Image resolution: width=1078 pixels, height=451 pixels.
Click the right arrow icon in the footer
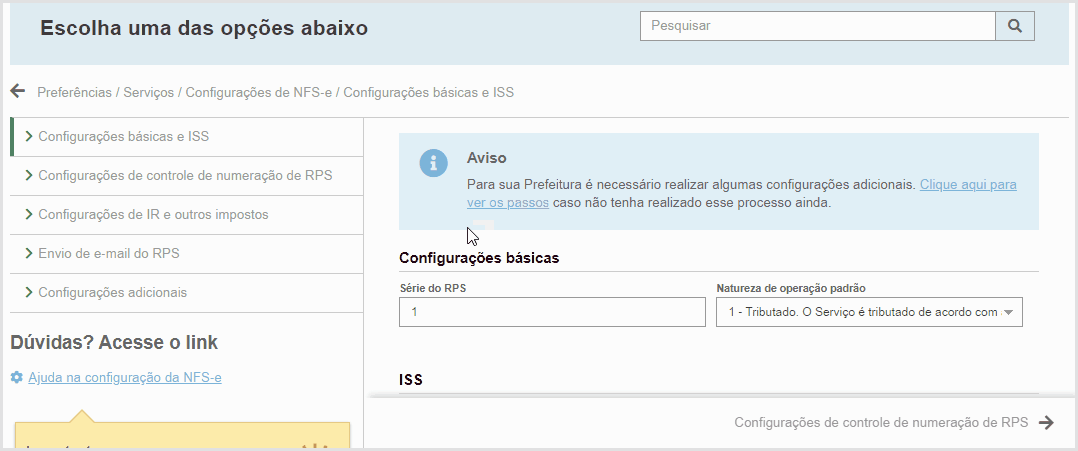click(x=1046, y=422)
